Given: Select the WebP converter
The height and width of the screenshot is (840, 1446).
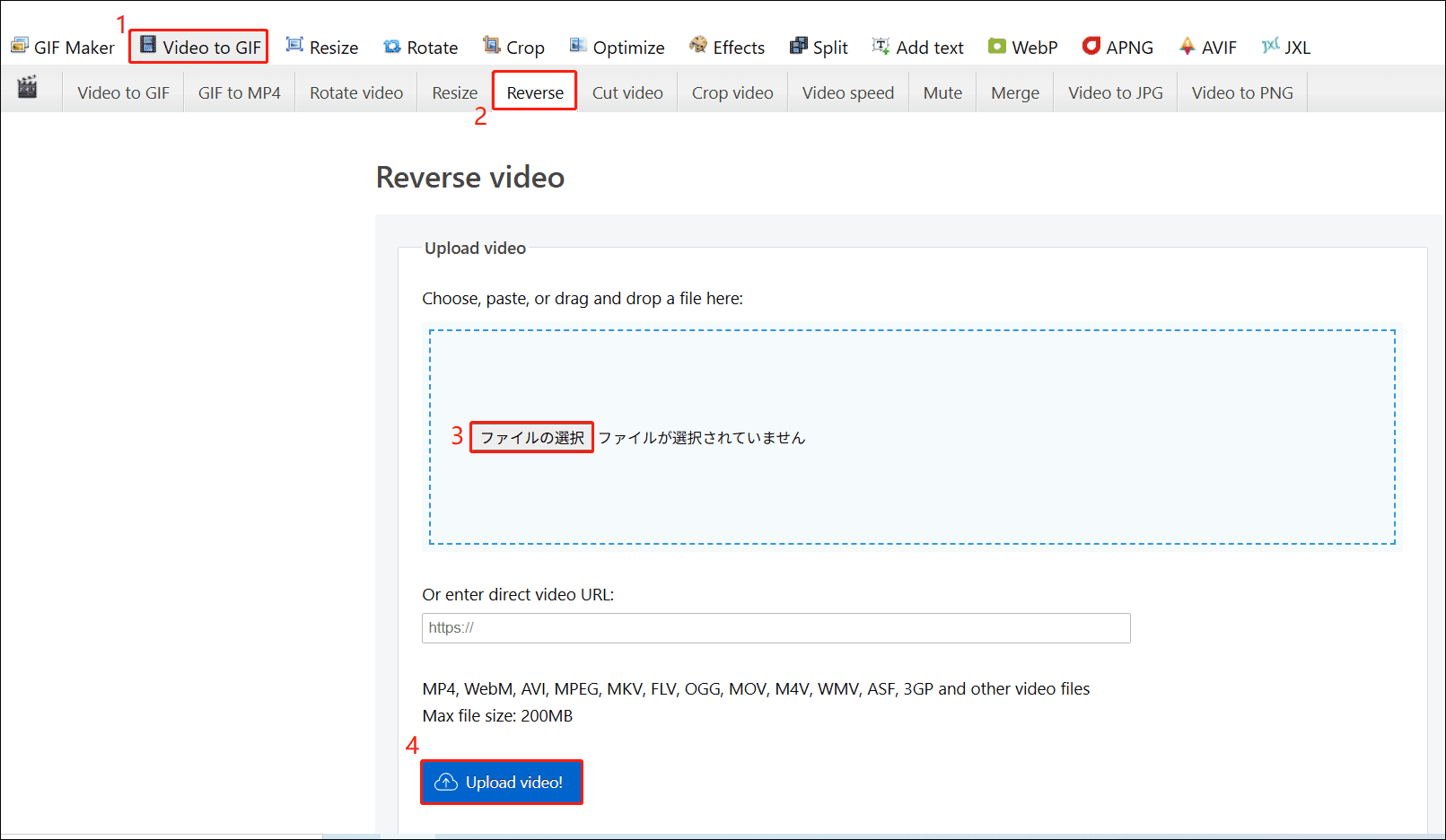Looking at the screenshot, I should pos(1022,47).
